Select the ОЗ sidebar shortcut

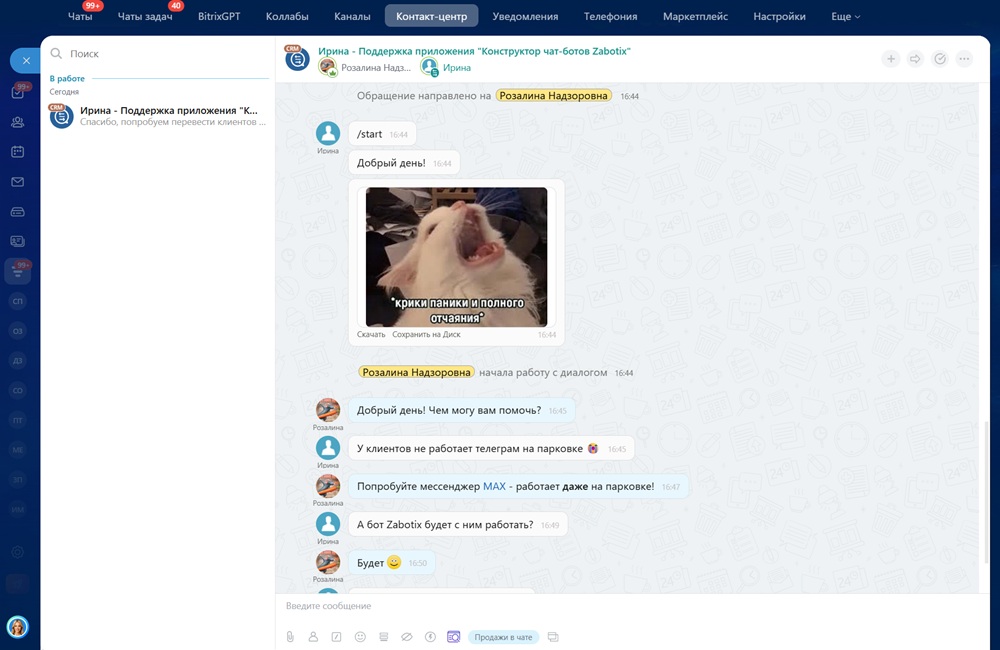pyautogui.click(x=18, y=331)
